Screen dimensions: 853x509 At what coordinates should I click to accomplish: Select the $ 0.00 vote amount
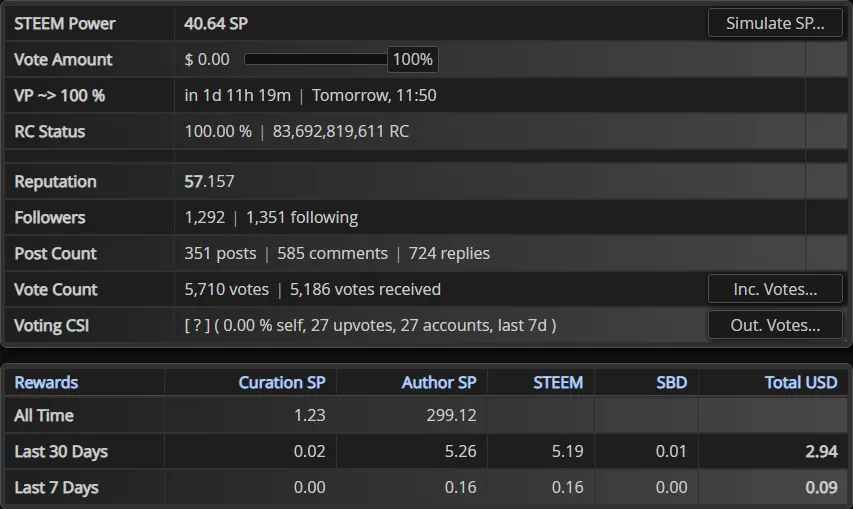pyautogui.click(x=207, y=59)
